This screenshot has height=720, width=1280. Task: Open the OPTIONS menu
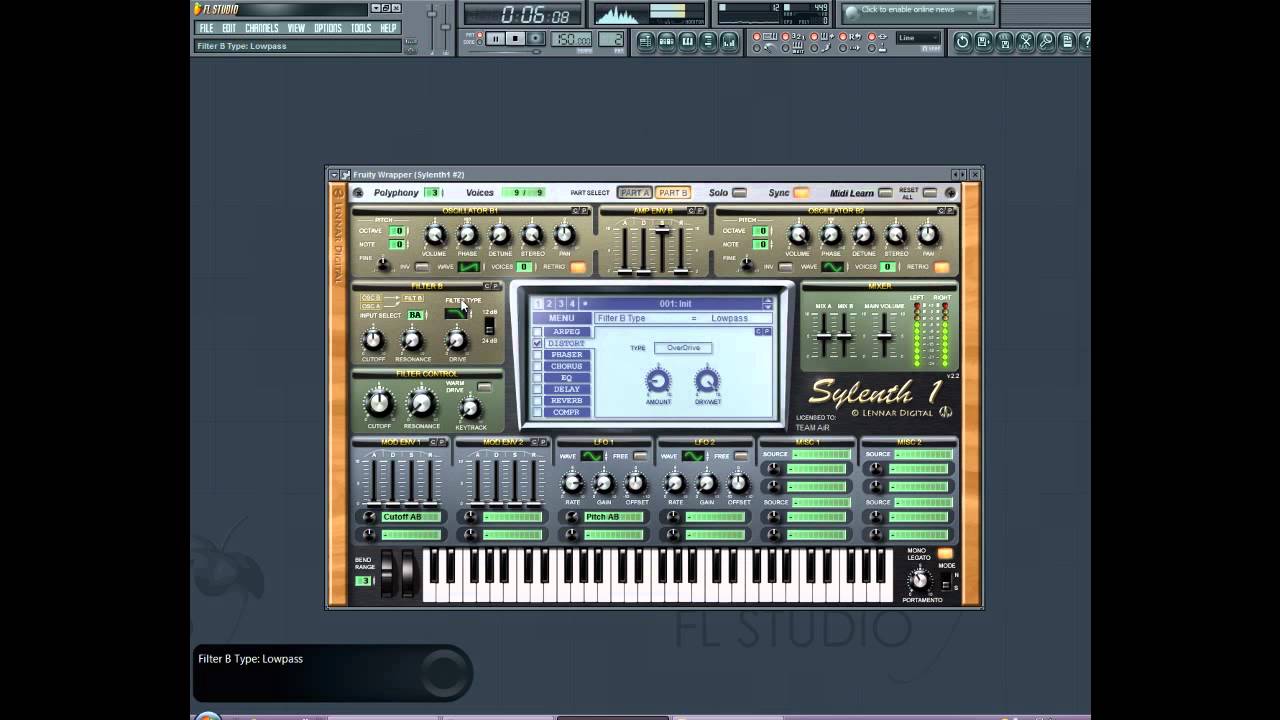[328, 28]
